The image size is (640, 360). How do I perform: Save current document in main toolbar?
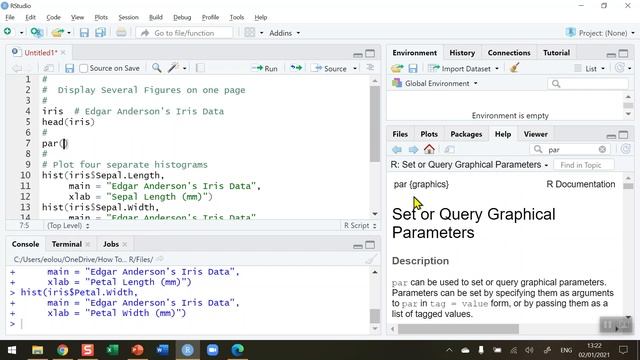(x=84, y=33)
